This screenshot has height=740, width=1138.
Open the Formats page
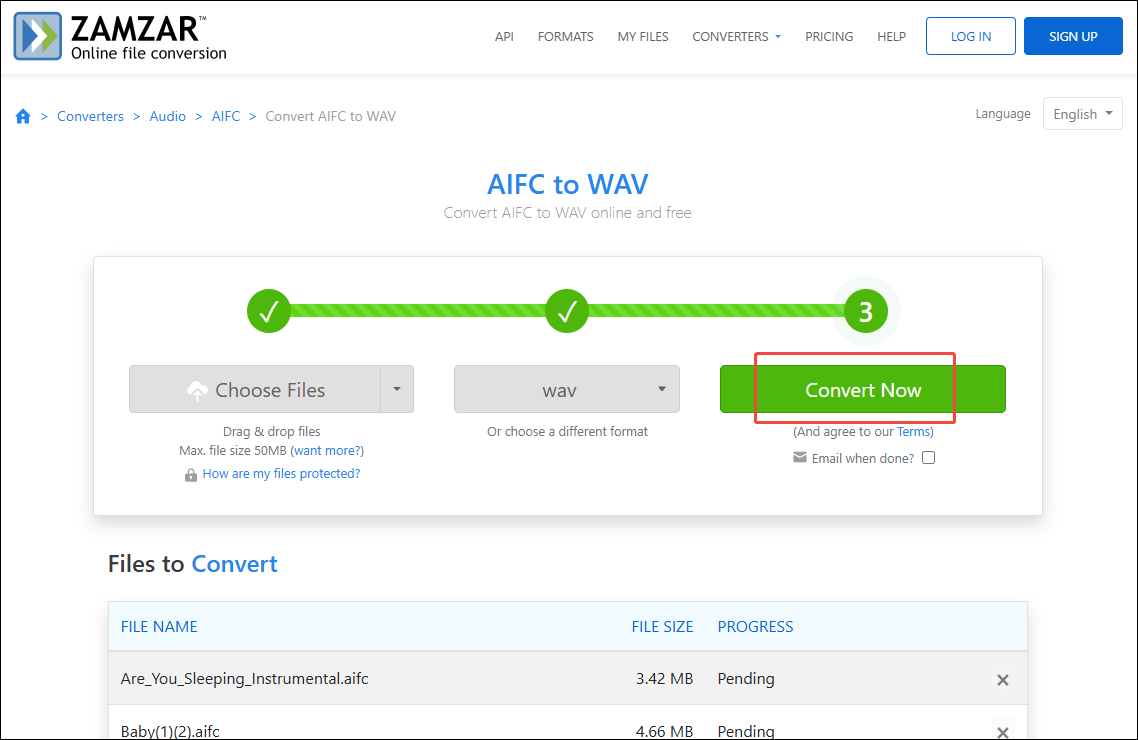(x=565, y=36)
